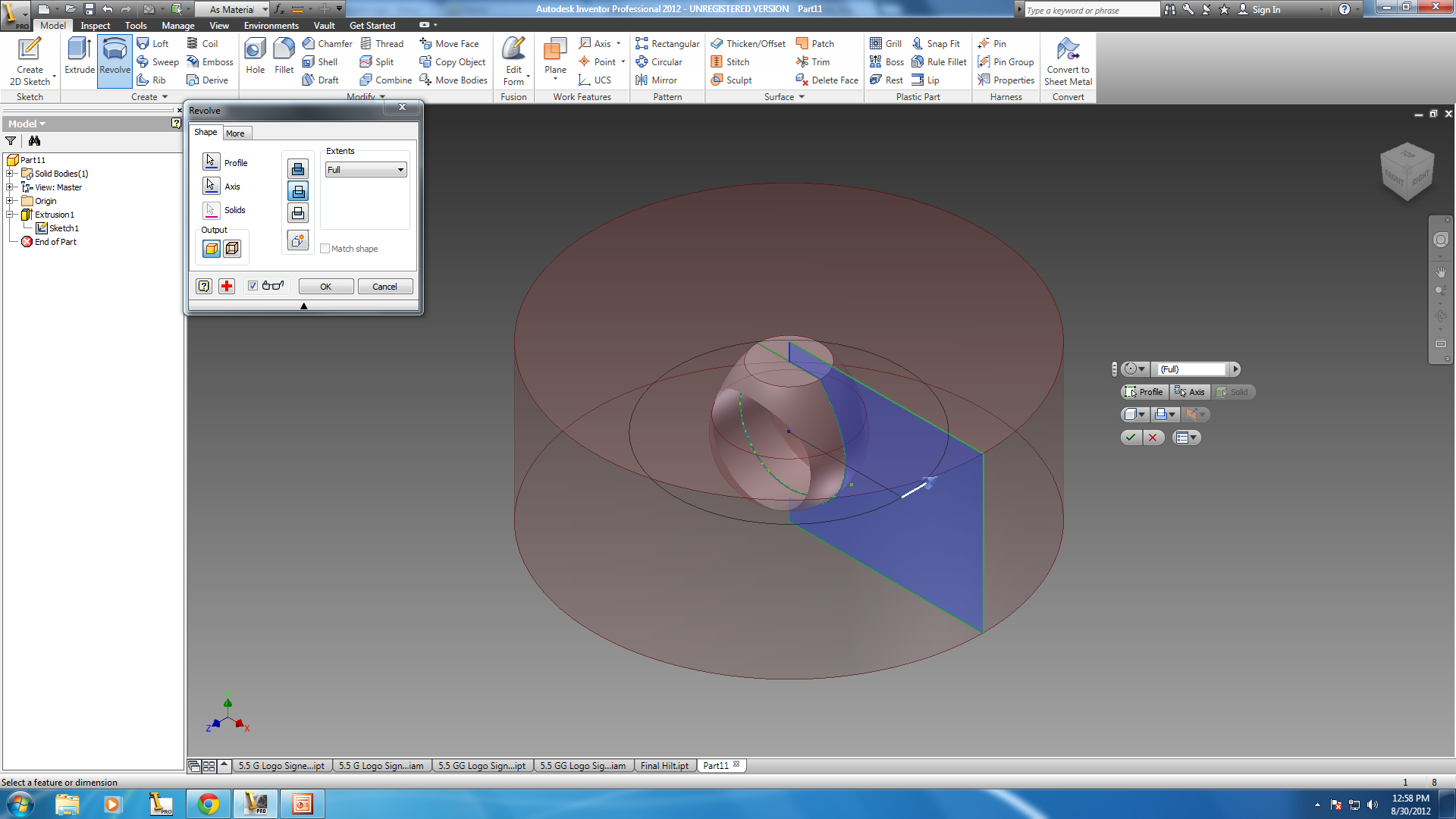Select the Intersect operation button

pyautogui.click(x=298, y=213)
